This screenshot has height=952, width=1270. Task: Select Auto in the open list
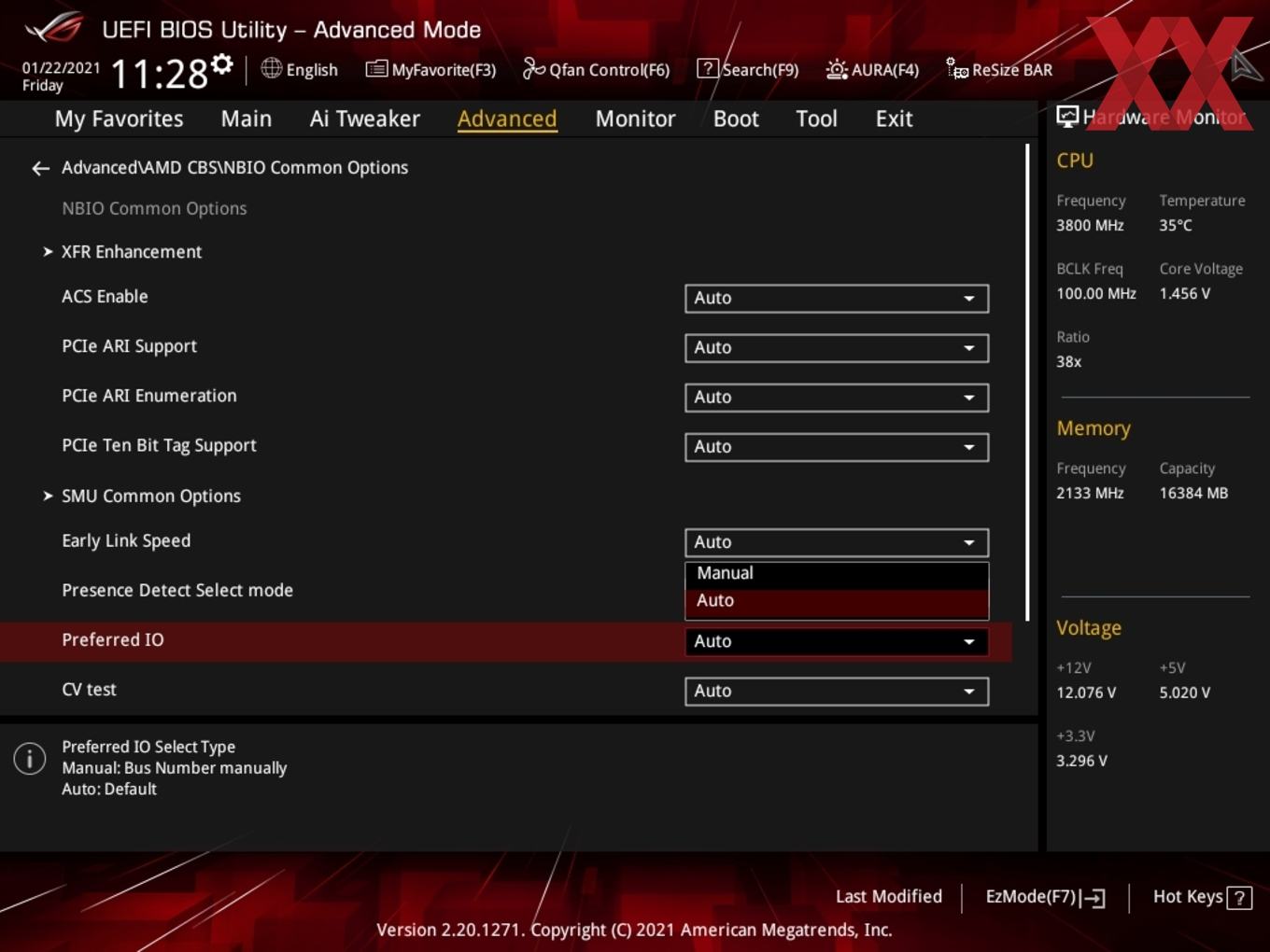(x=837, y=601)
